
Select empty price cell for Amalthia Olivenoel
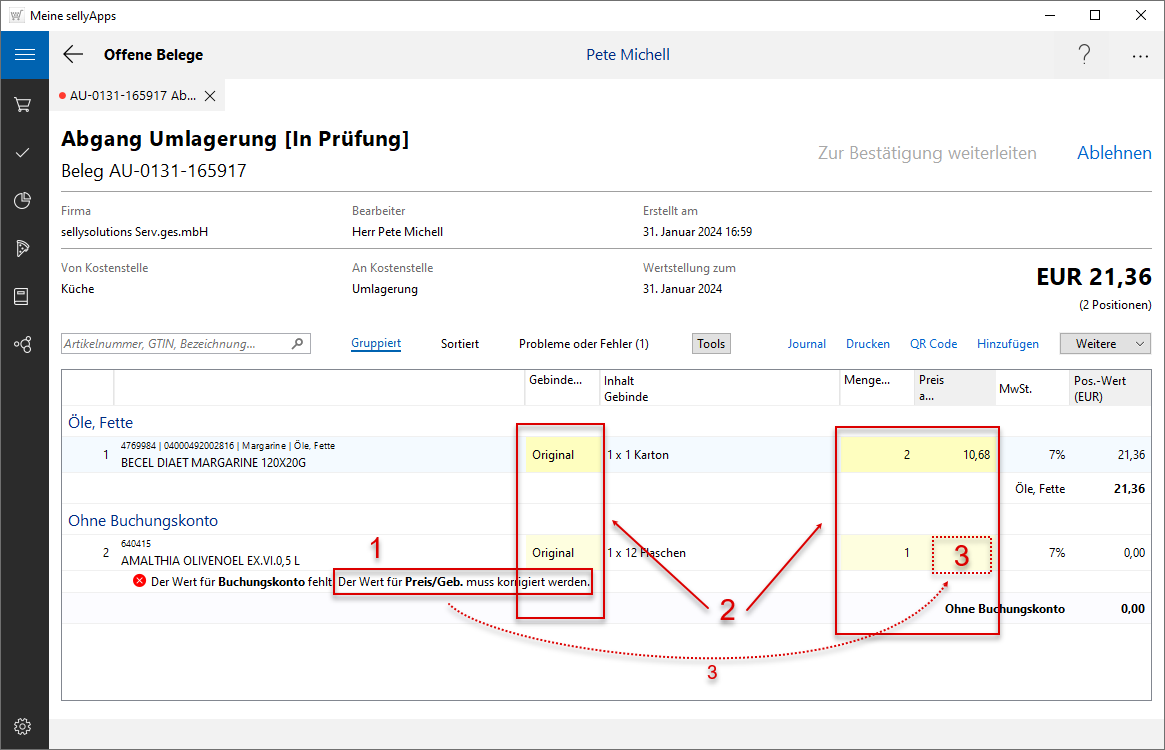(x=961, y=554)
